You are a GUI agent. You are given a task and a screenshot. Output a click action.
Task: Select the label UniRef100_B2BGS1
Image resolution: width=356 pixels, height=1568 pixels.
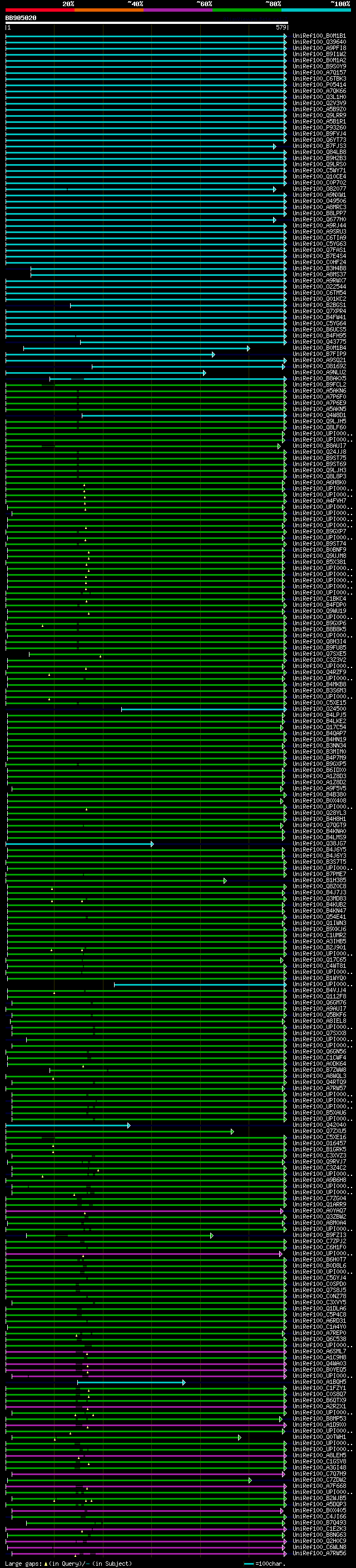coord(319,305)
